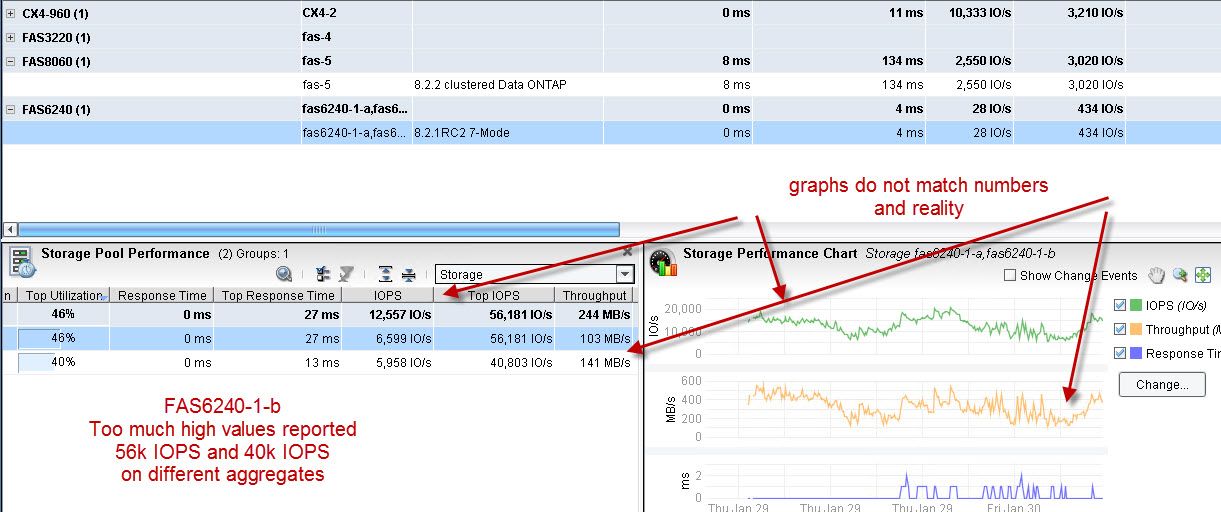1221x512 pixels.
Task: Sort by Throughput column header
Action: click(x=594, y=295)
